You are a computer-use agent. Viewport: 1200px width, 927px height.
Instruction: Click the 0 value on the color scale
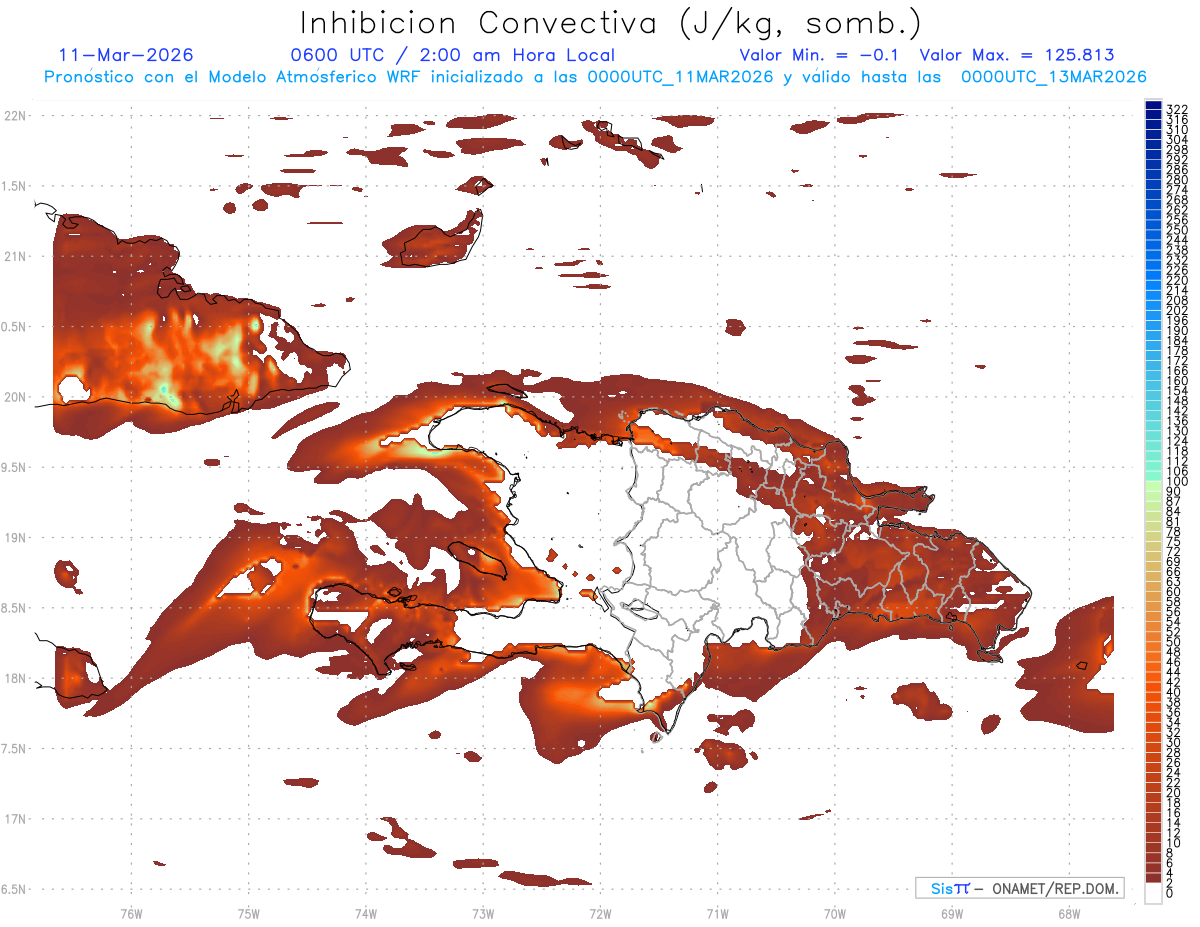pos(1170,892)
